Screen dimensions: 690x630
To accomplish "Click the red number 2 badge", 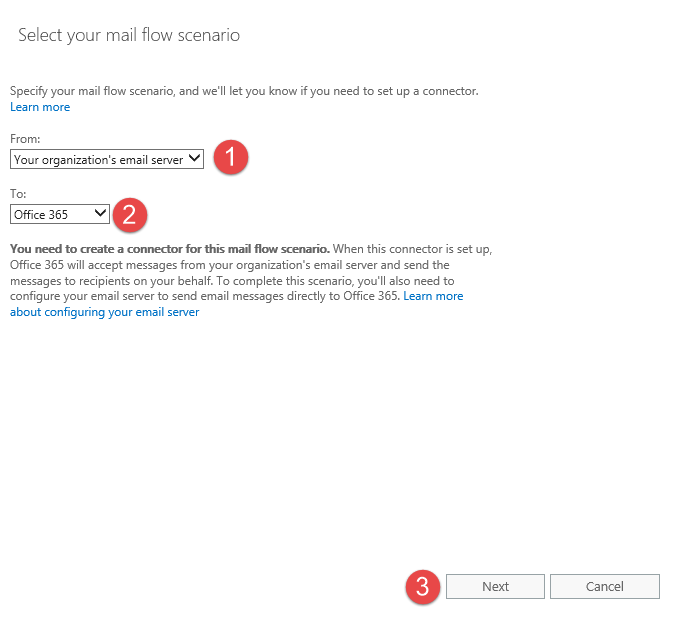I will pos(130,214).
